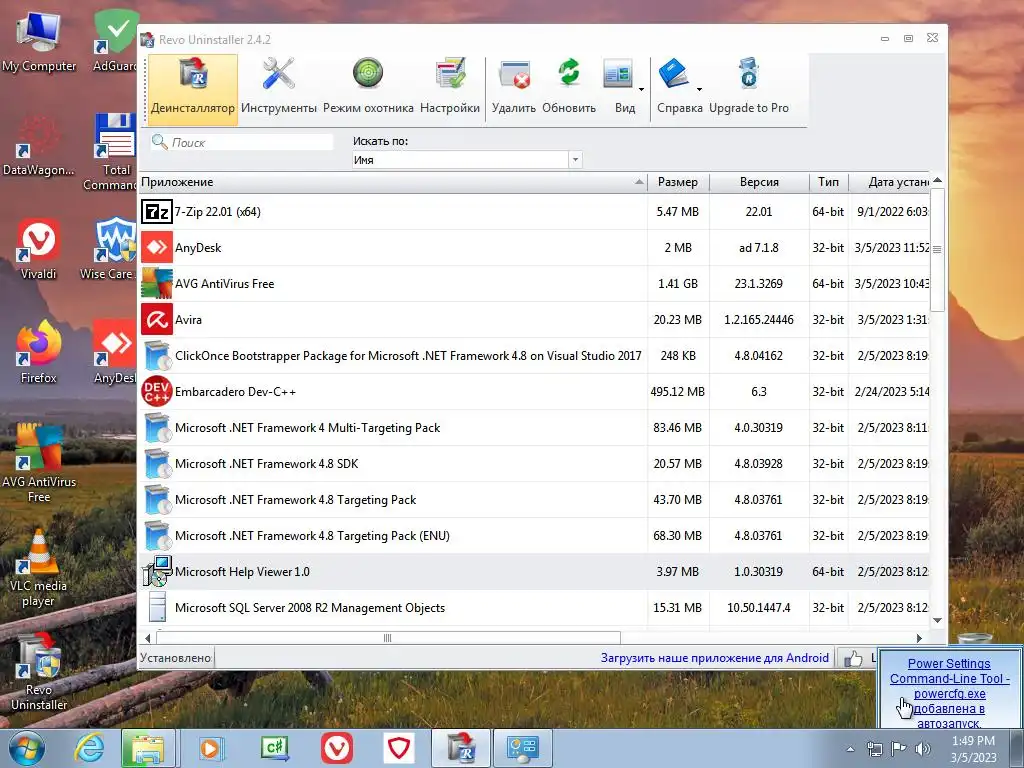The height and width of the screenshot is (768, 1024).
Task: Open the Деинсталлятор toolbar section
Action: click(193, 88)
